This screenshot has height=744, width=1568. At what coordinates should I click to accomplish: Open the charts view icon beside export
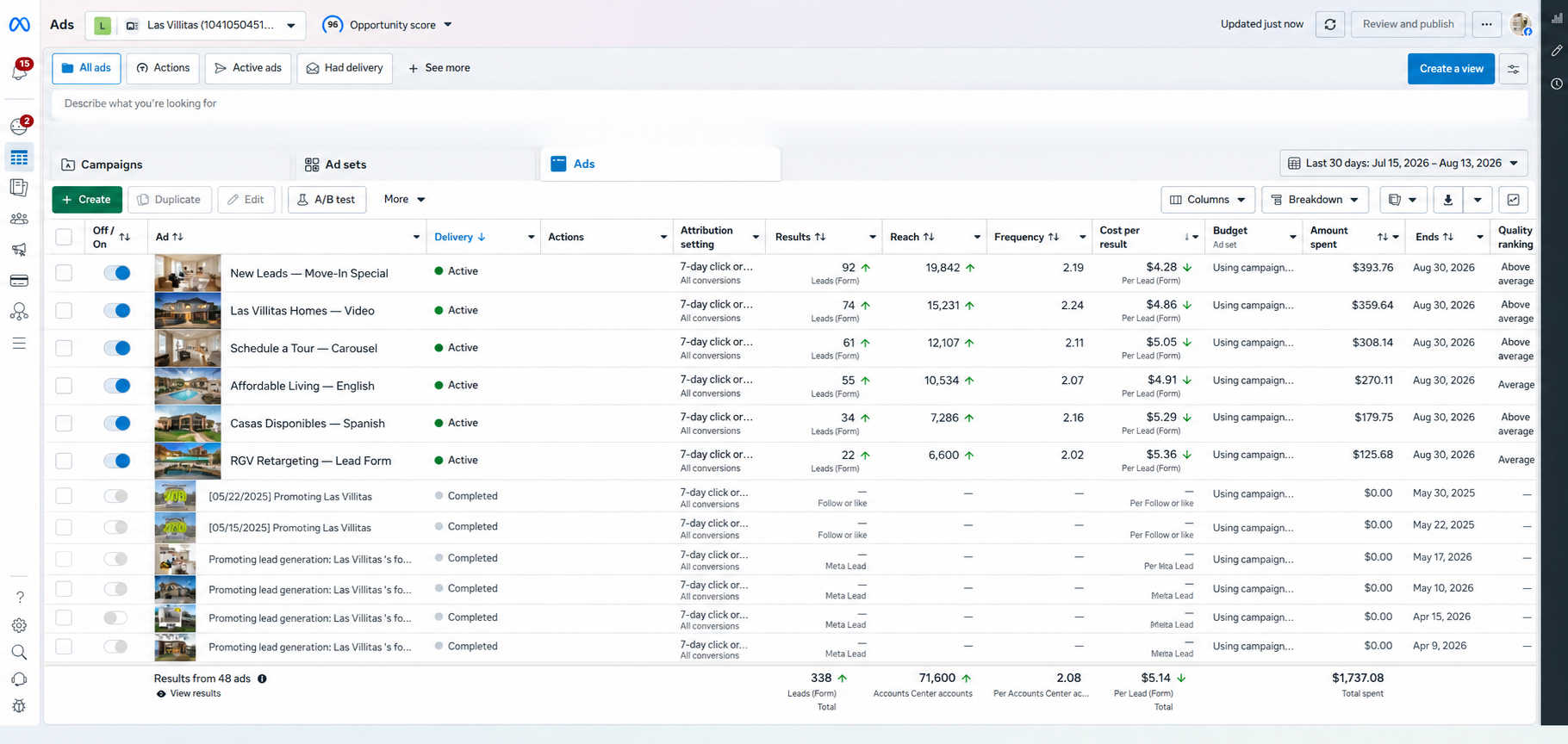tap(1513, 200)
